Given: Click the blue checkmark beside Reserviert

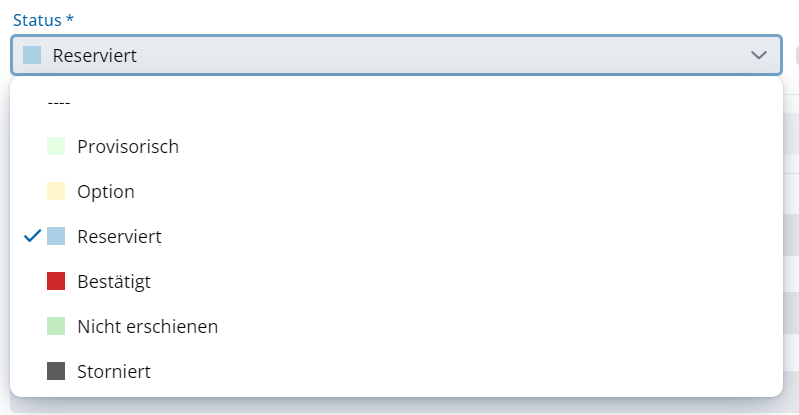Looking at the screenshot, I should 32,236.
